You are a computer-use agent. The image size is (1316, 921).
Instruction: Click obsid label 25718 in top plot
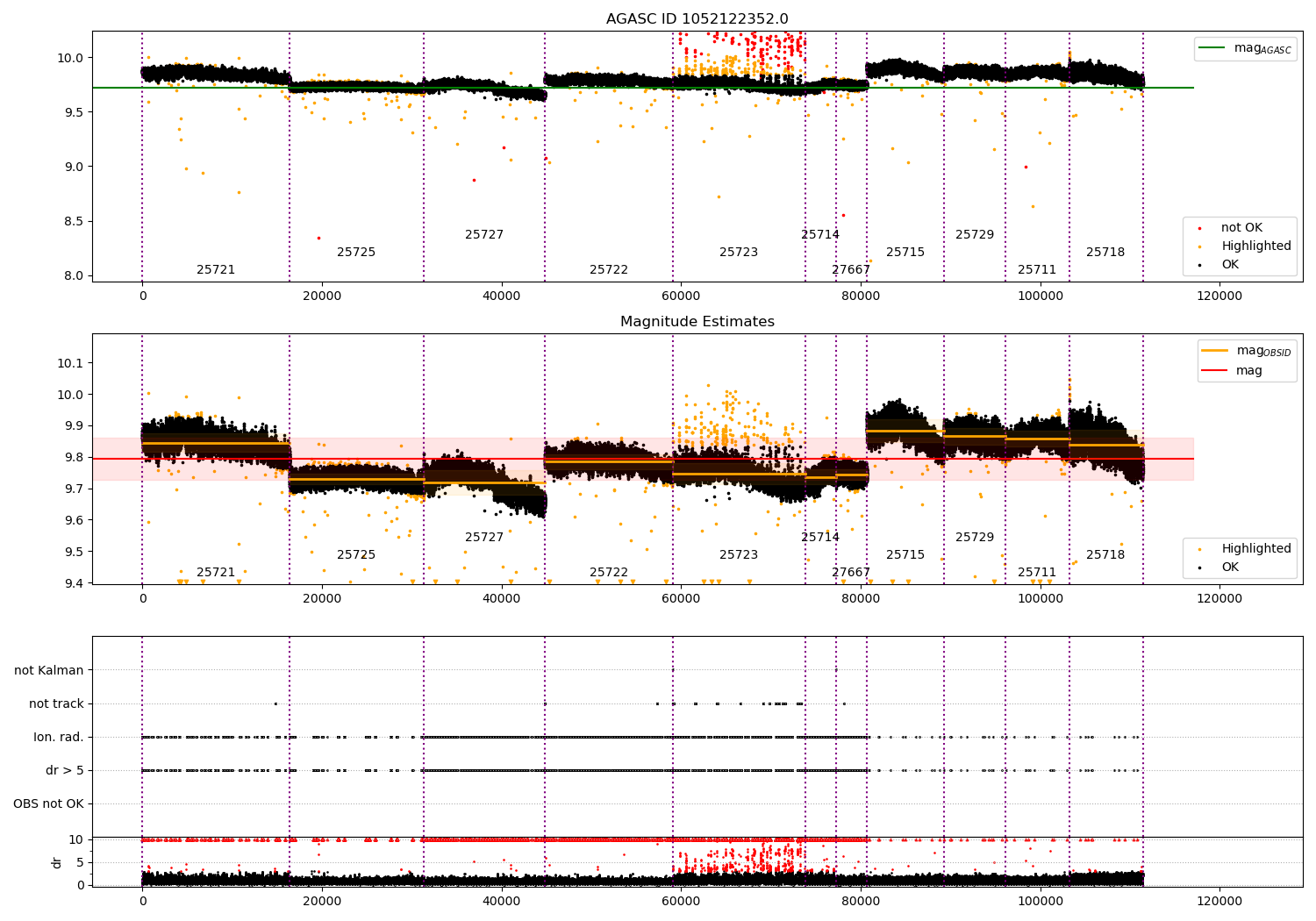point(1105,252)
